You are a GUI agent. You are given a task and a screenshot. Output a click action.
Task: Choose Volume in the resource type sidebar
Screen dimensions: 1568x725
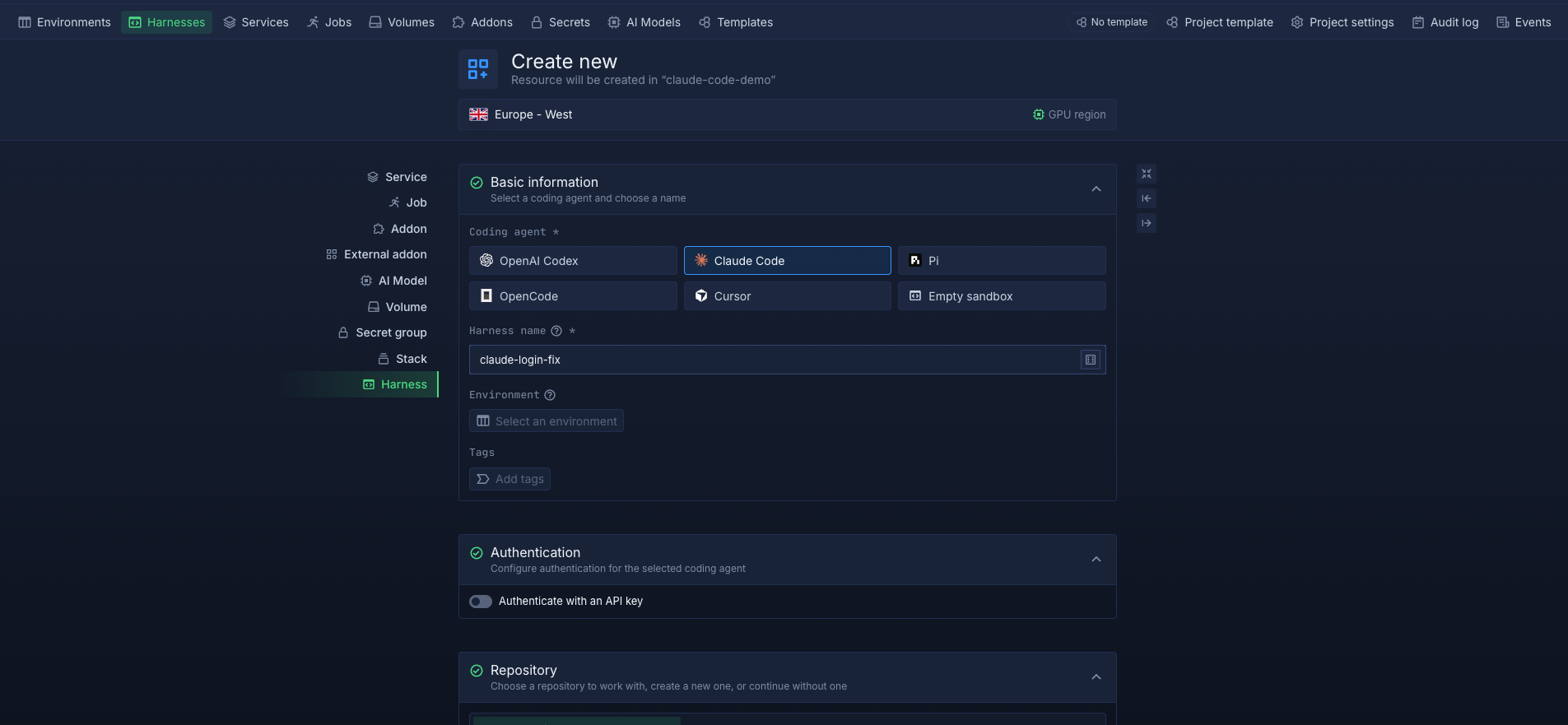[x=397, y=307]
